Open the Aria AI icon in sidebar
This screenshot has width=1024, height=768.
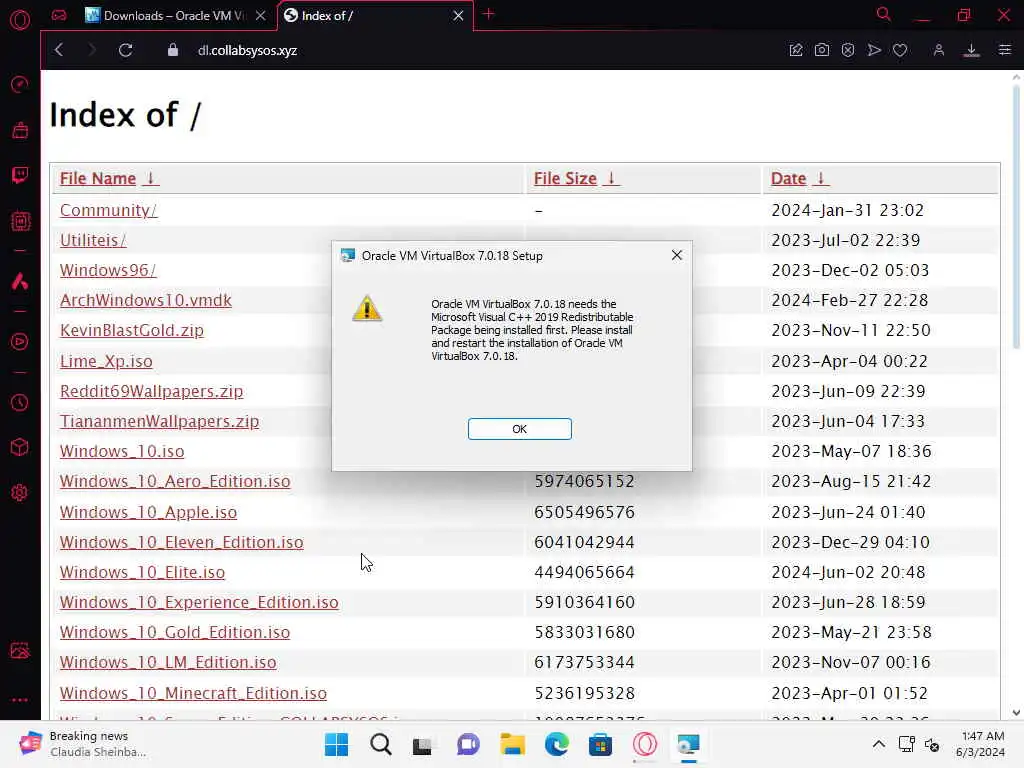tap(20, 281)
